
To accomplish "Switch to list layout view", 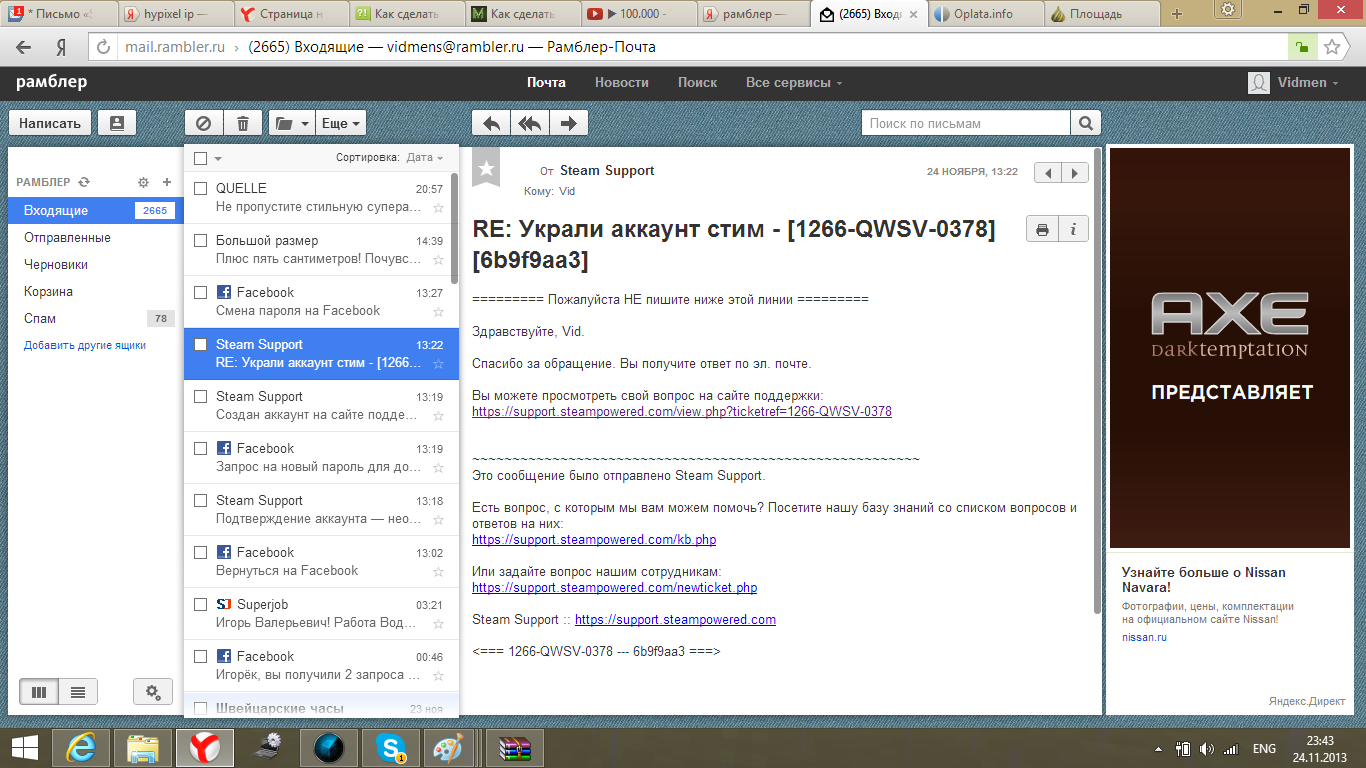I will (78, 691).
